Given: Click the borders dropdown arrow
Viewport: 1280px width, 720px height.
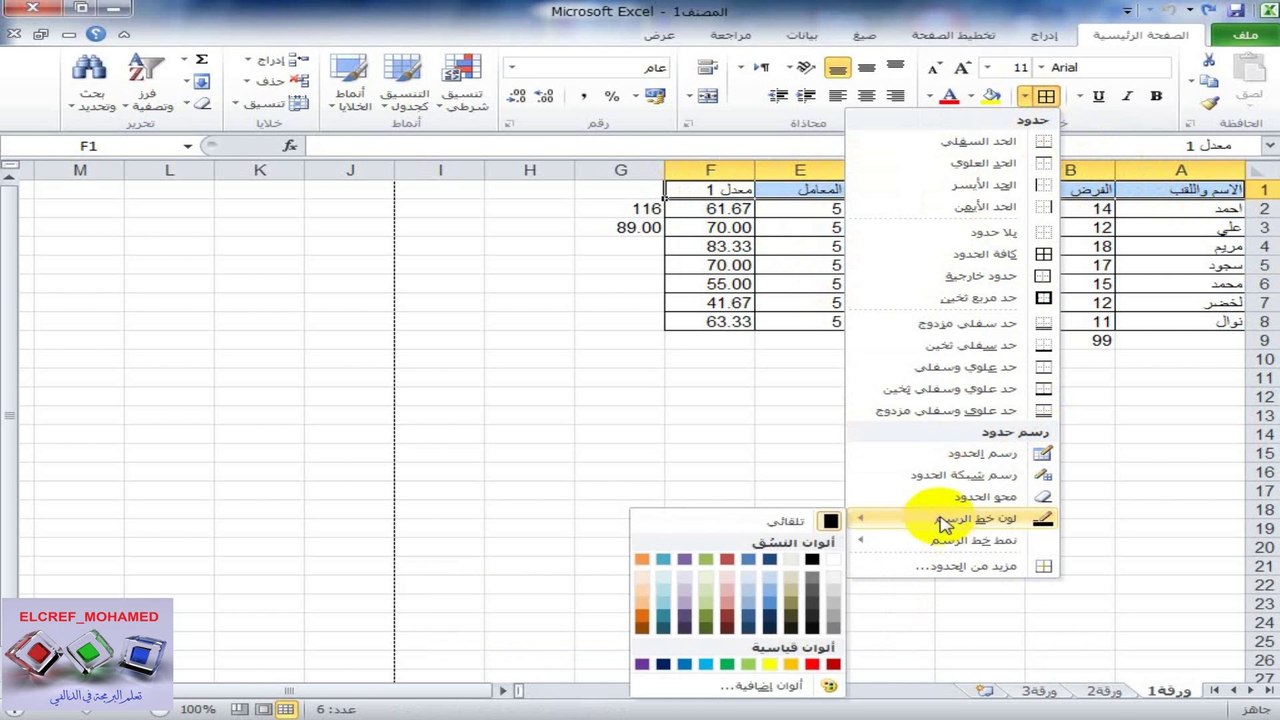Looking at the screenshot, I should [1026, 96].
